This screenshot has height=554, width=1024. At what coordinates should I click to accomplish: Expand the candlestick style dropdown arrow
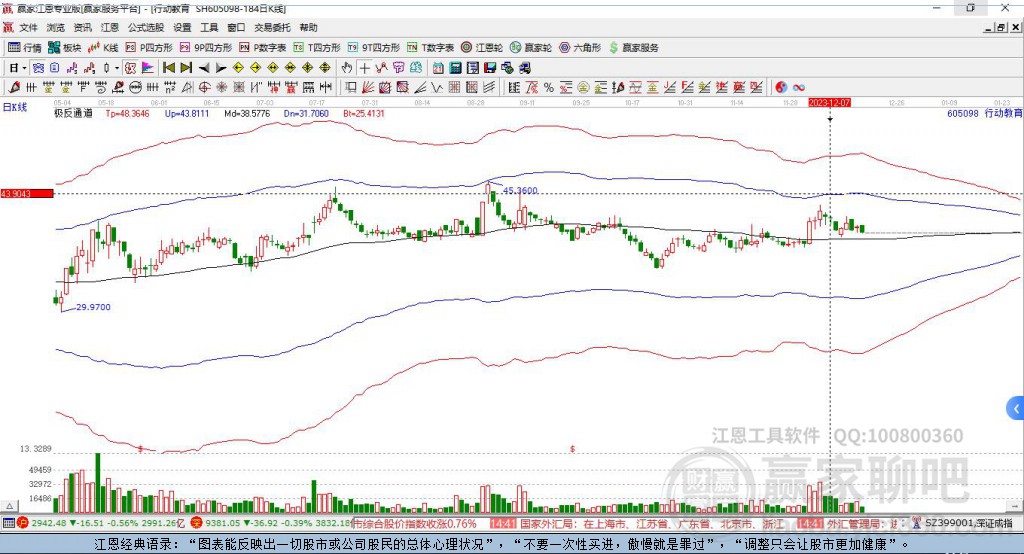coord(116,68)
